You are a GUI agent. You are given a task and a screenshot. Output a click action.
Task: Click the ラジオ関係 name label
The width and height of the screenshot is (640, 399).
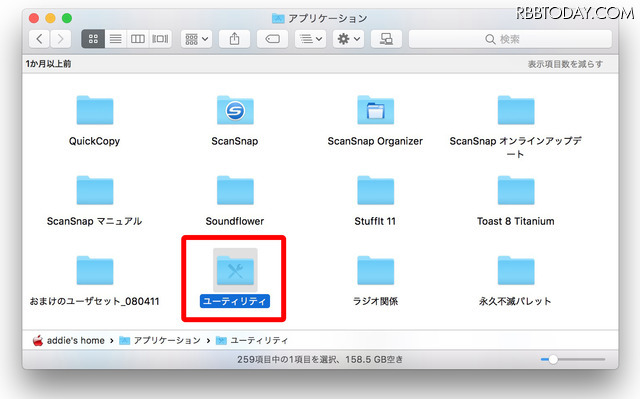click(375, 301)
